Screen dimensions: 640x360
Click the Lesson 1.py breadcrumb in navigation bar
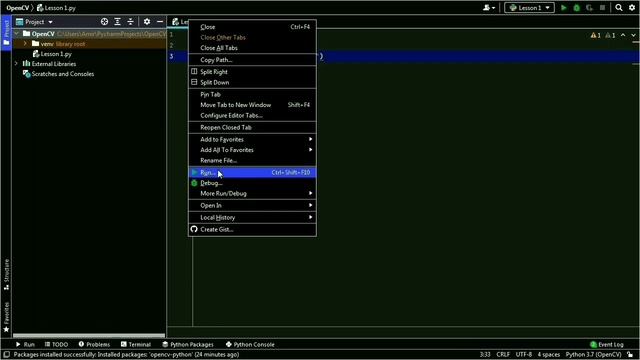[x=56, y=8]
